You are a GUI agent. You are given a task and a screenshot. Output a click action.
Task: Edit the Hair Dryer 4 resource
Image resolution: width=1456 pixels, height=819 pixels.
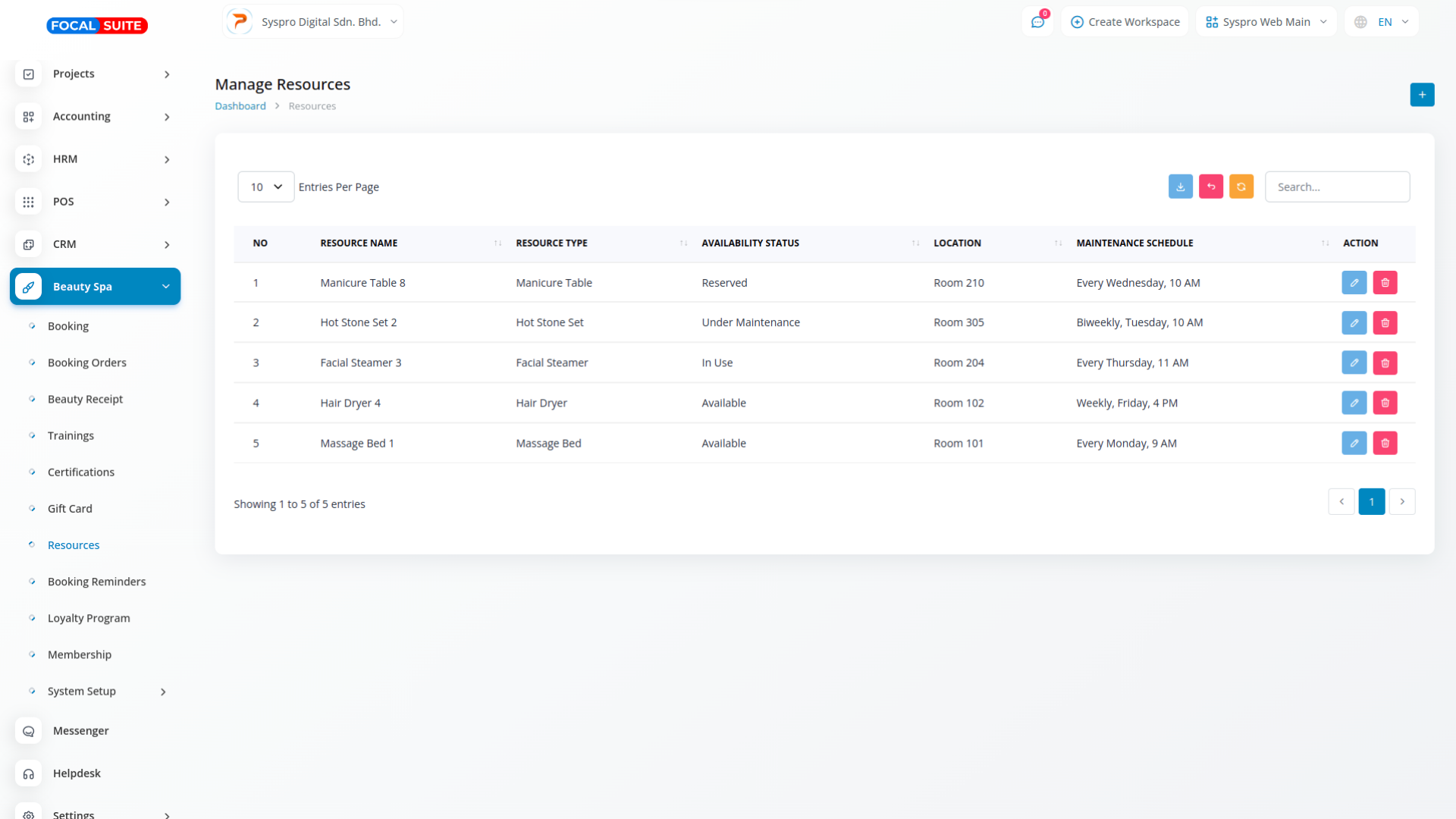(x=1354, y=403)
